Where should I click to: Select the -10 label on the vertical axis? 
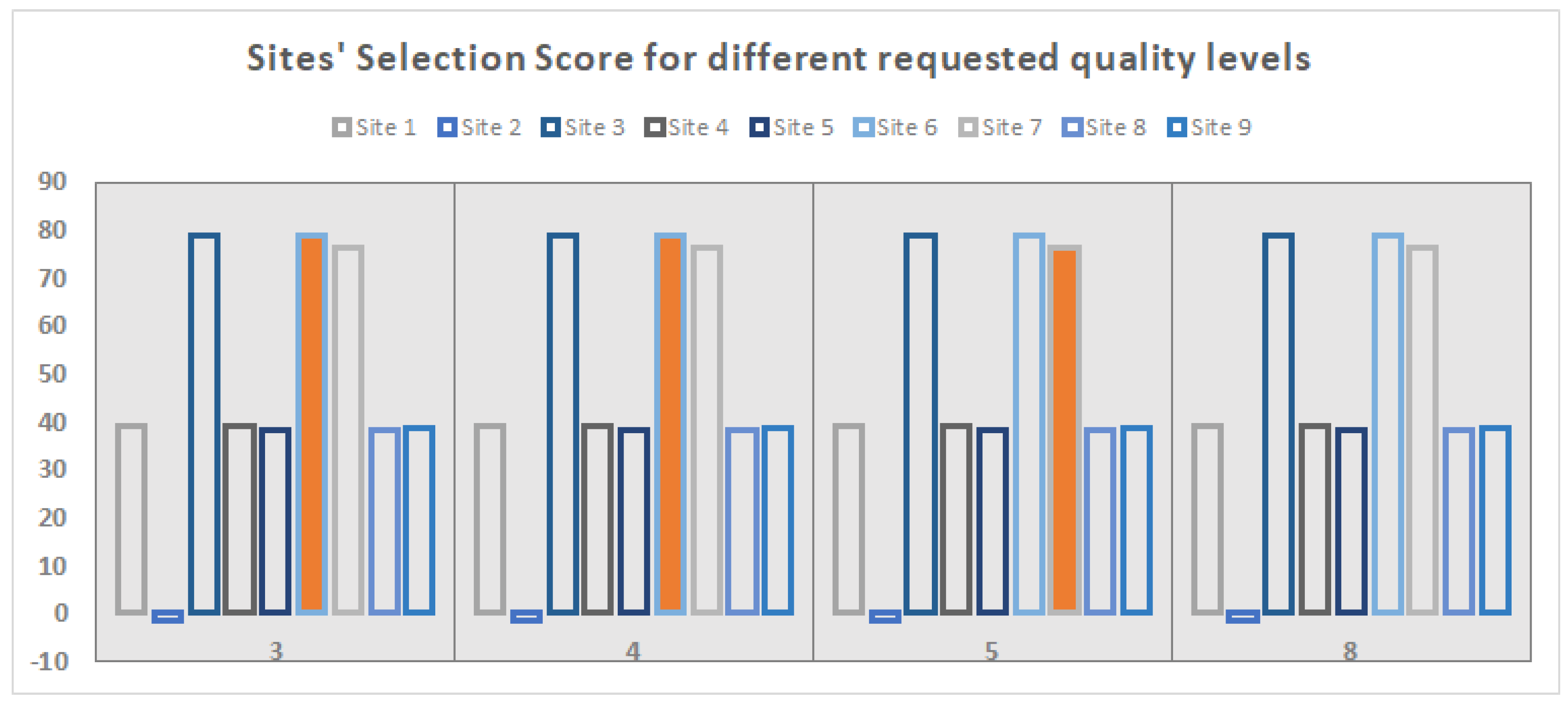pos(50,661)
